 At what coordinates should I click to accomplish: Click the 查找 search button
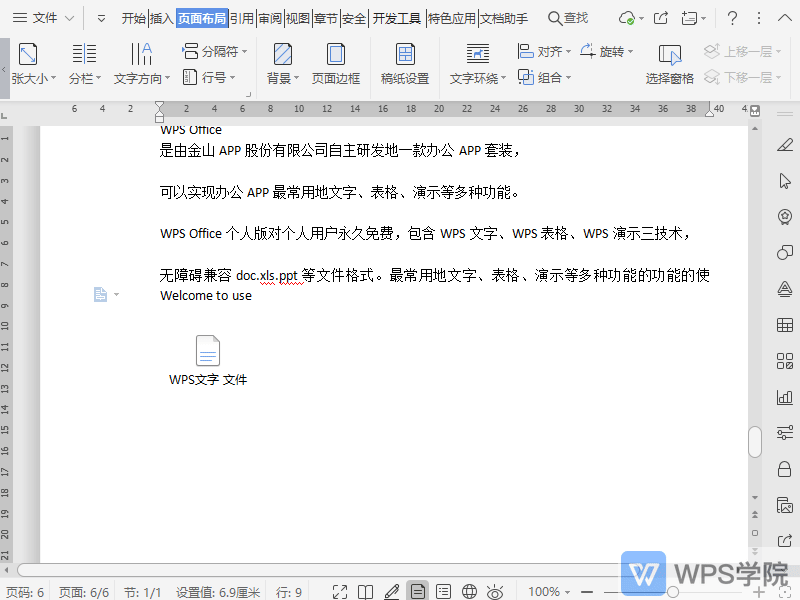568,18
